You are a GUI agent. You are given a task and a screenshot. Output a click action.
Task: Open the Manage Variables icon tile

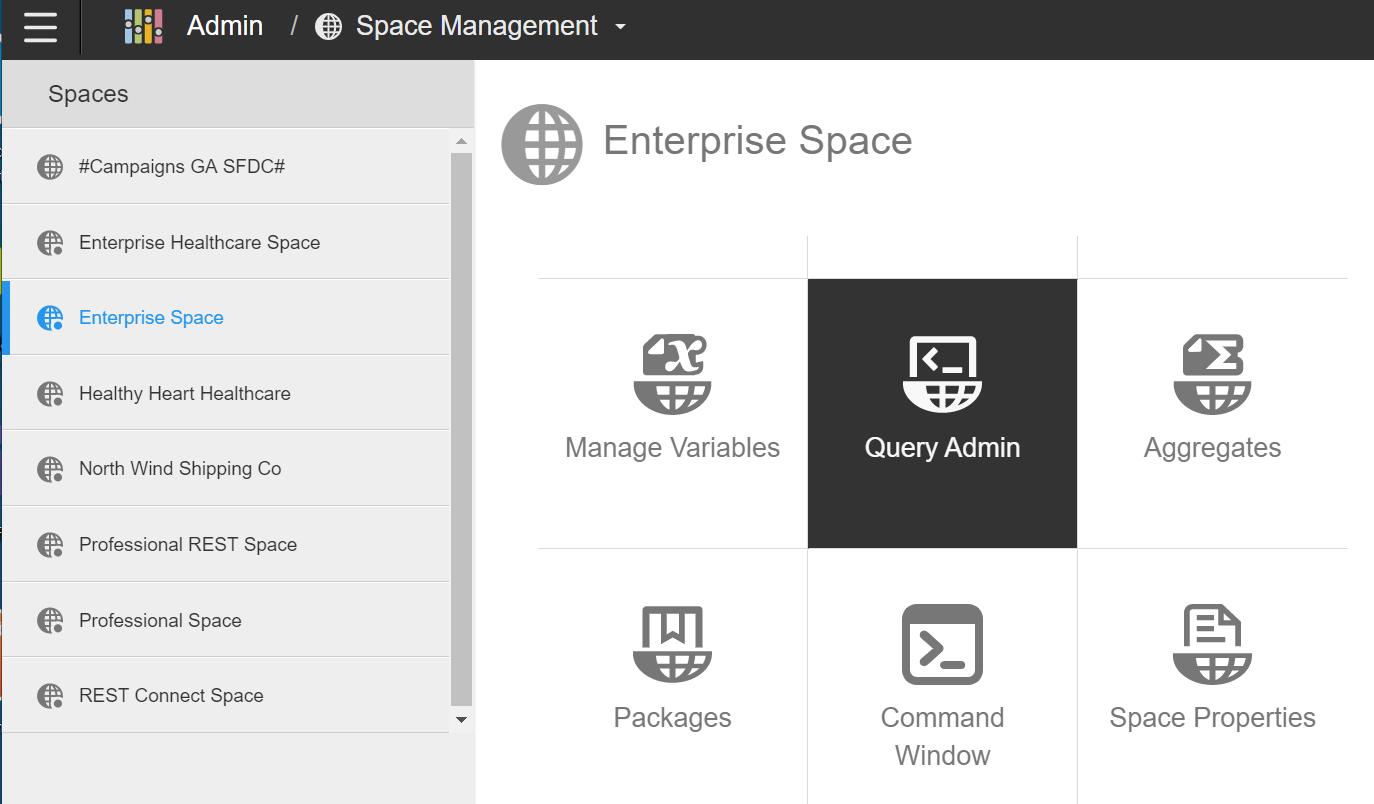[672, 373]
